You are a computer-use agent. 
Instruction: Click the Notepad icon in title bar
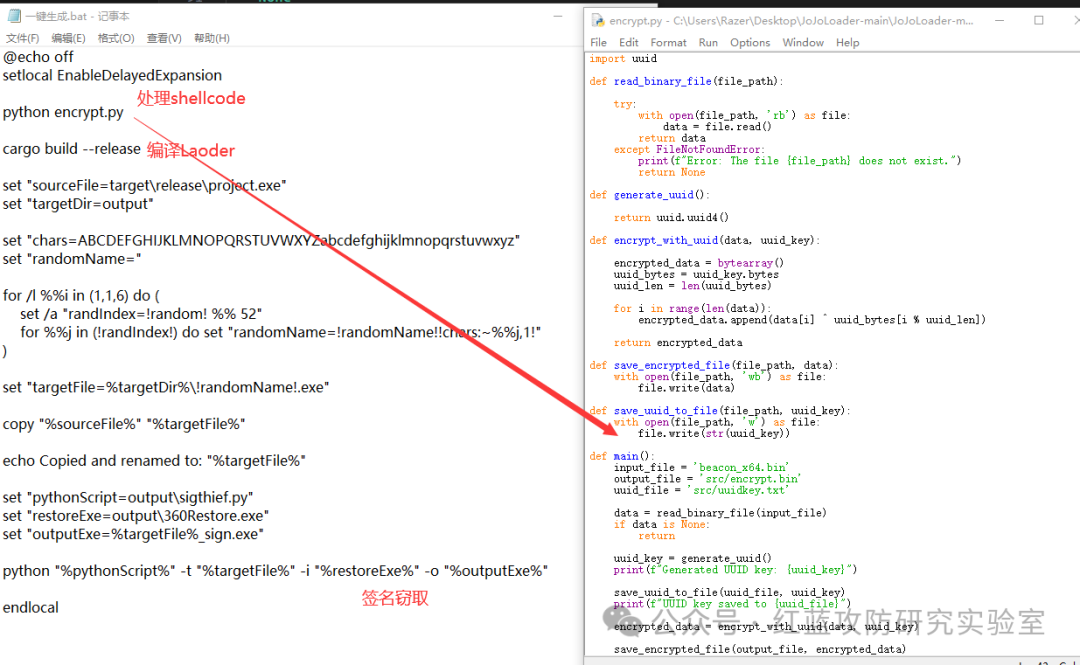click(x=14, y=16)
